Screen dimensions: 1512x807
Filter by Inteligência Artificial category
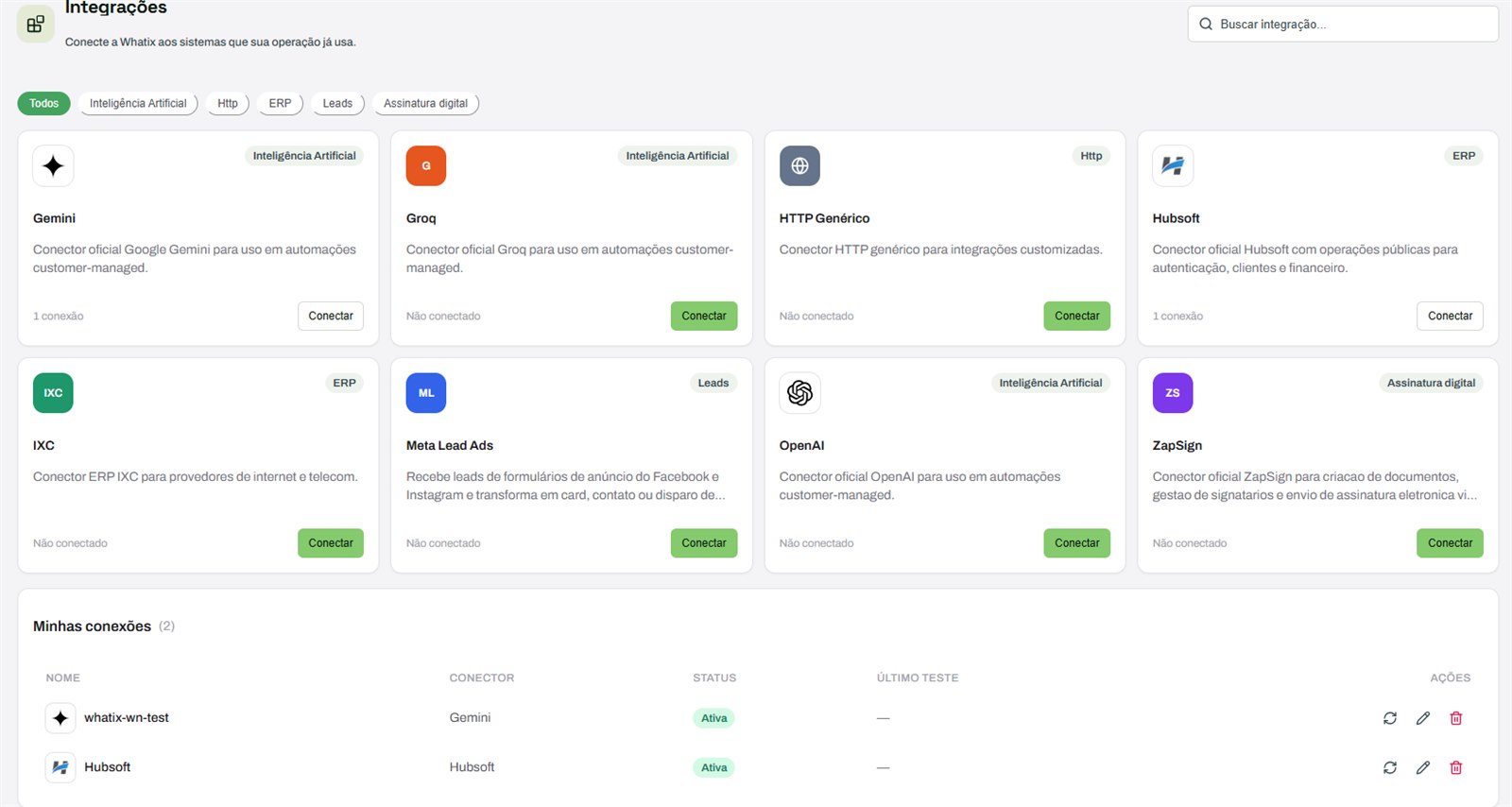138,103
